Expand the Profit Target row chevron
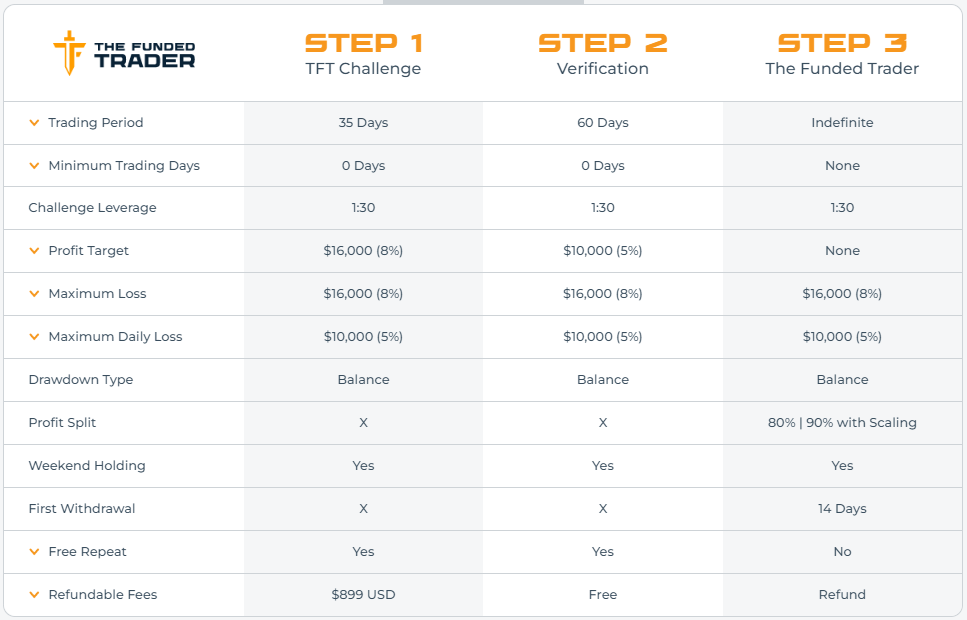 (x=35, y=250)
